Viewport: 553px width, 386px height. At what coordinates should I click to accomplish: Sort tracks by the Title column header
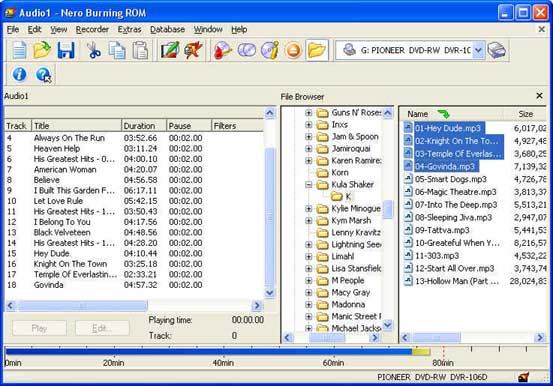coord(76,126)
